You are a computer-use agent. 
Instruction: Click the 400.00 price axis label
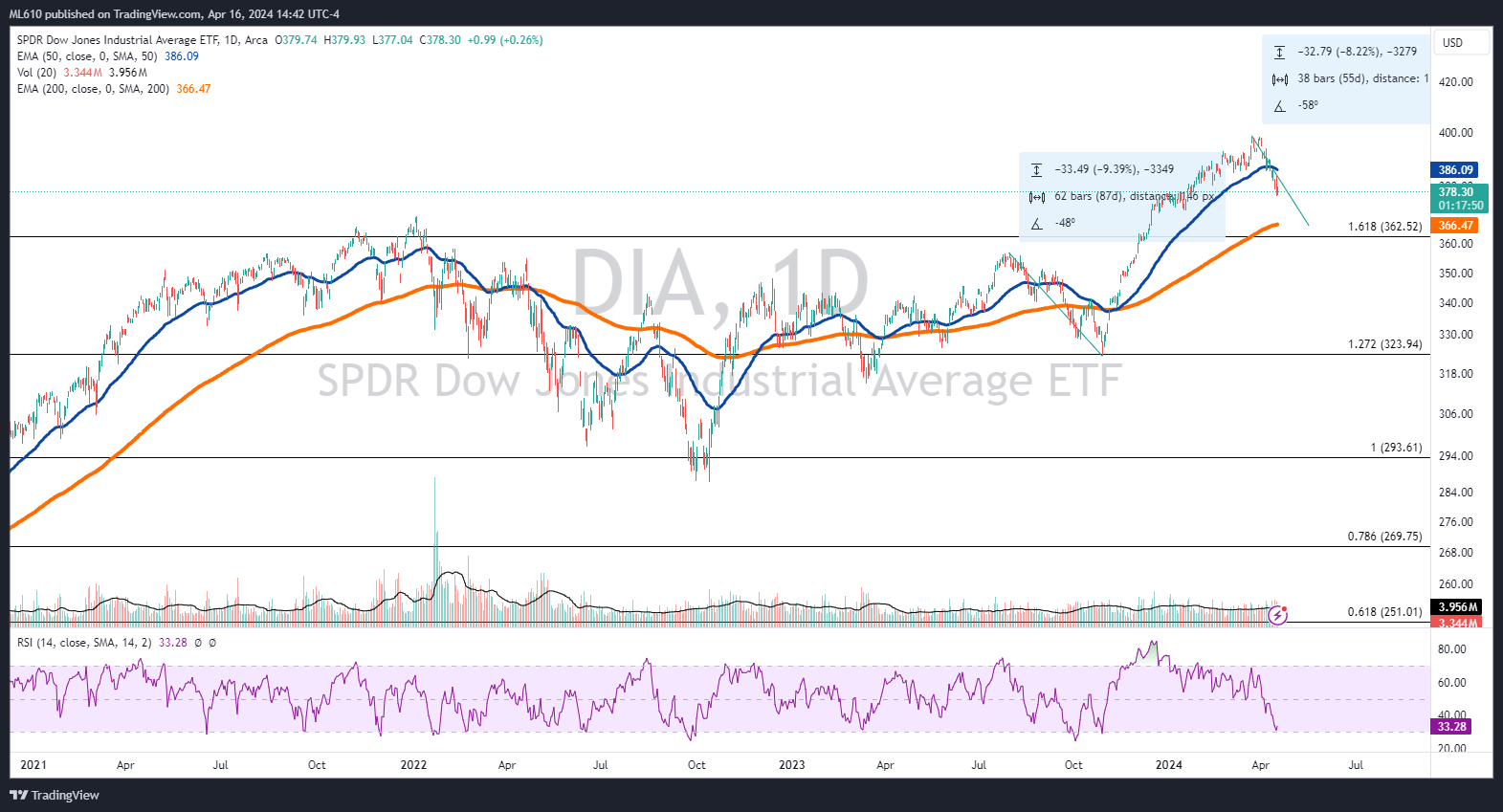1455,133
